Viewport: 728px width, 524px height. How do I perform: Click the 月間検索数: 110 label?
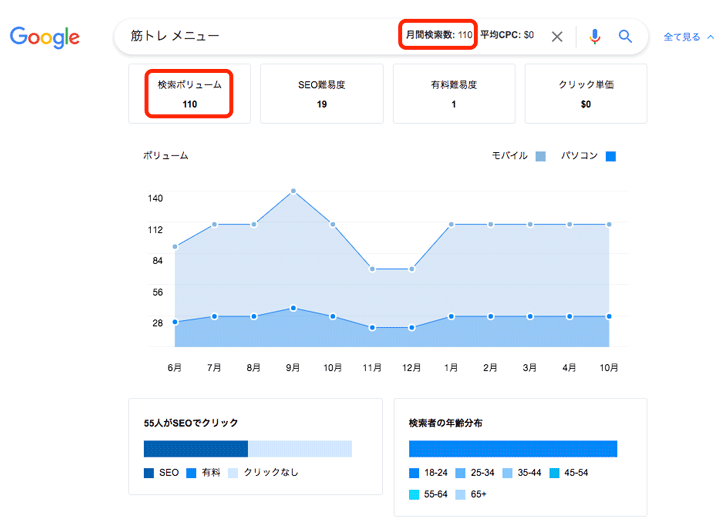[x=439, y=35]
